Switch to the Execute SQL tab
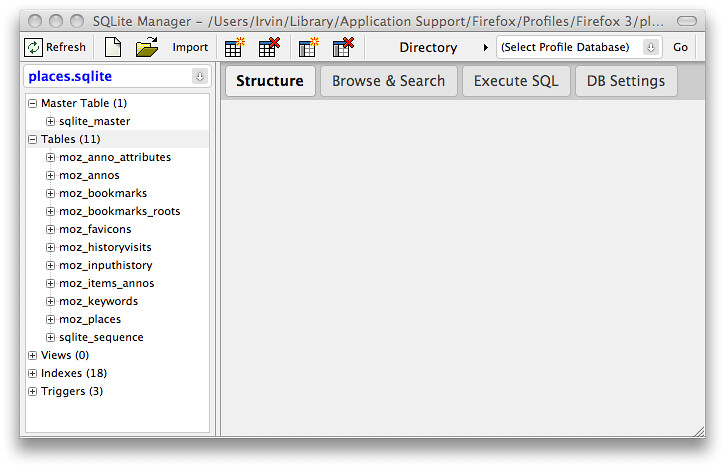 515,81
